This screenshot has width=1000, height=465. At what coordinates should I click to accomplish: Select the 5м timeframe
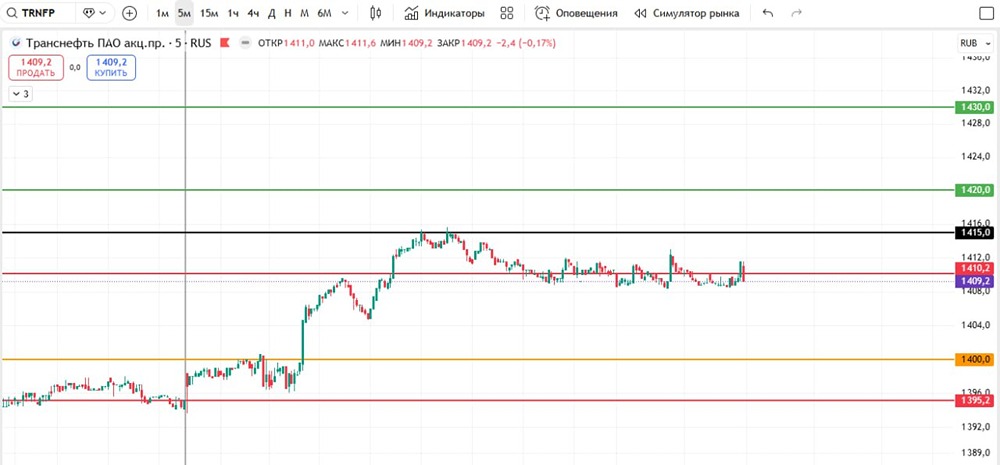coord(184,13)
